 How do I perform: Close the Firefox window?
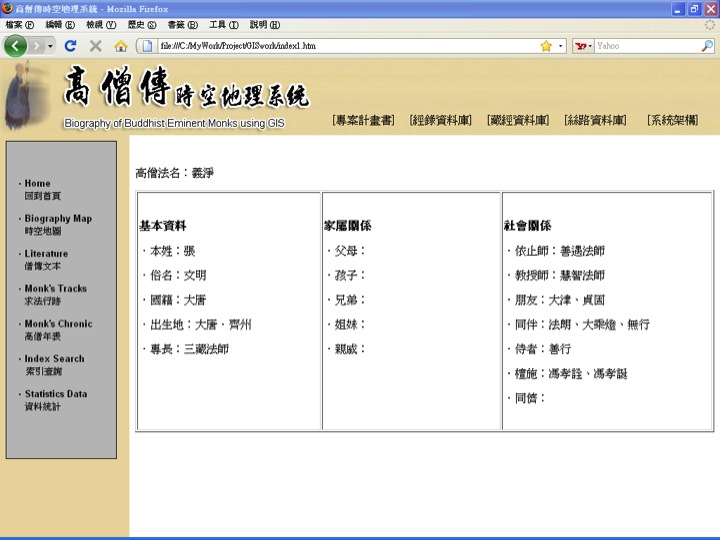tap(711, 9)
